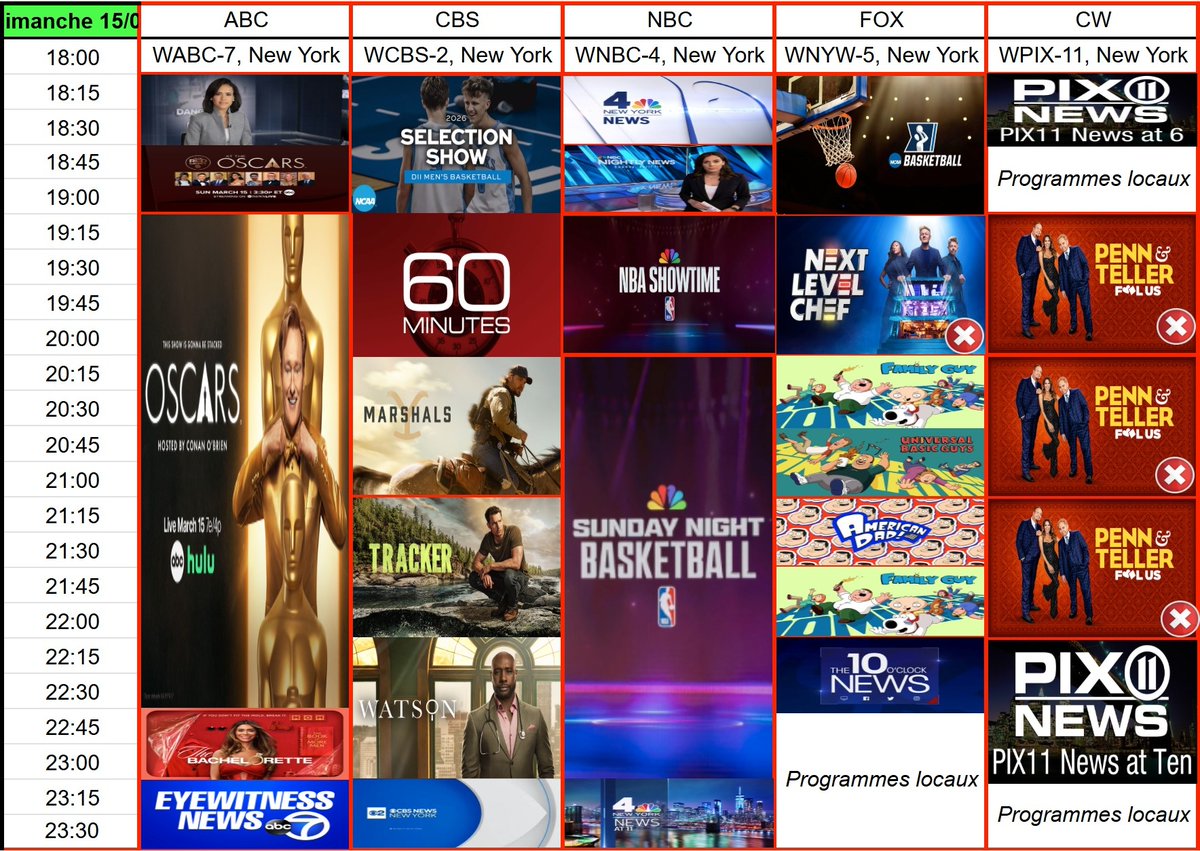Select the 19:45 time cell
Screen dimensions: 1200x851
(x=72, y=303)
